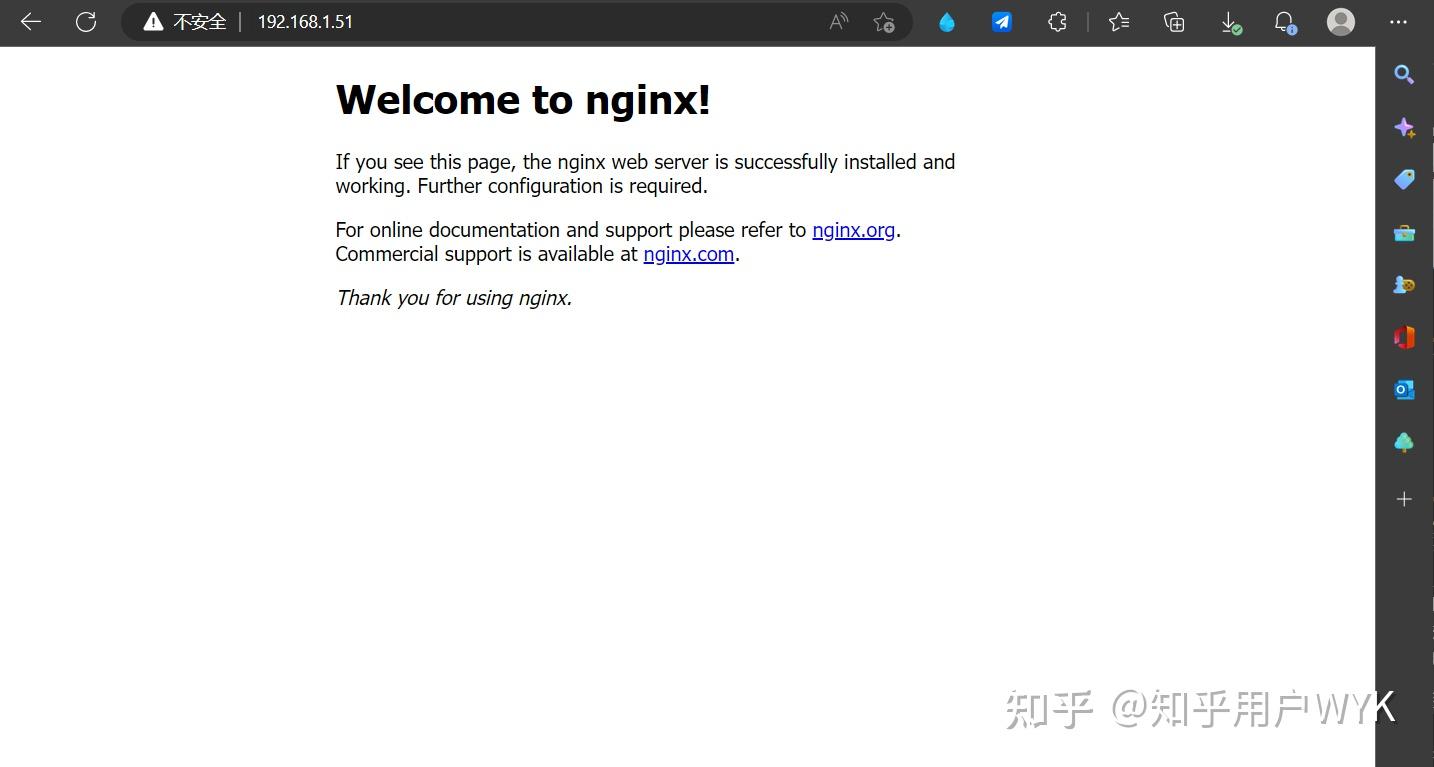
Task: Open Collections from the toolbar
Action: pos(1173,21)
